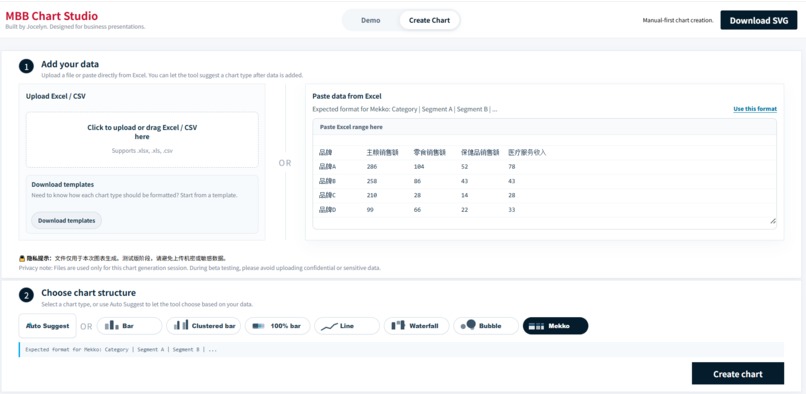Image resolution: width=806 pixels, height=394 pixels.
Task: Click the 医疗服务收入 column header
Action: [527, 153]
